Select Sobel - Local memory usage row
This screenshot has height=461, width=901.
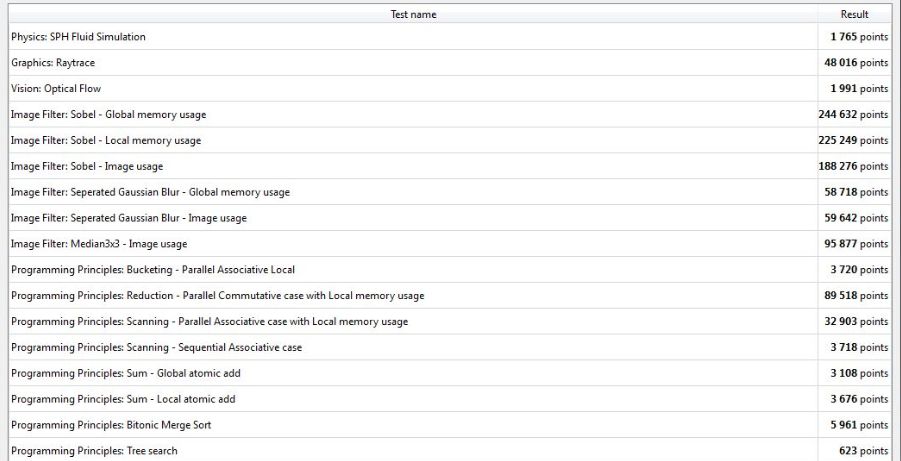click(105, 141)
